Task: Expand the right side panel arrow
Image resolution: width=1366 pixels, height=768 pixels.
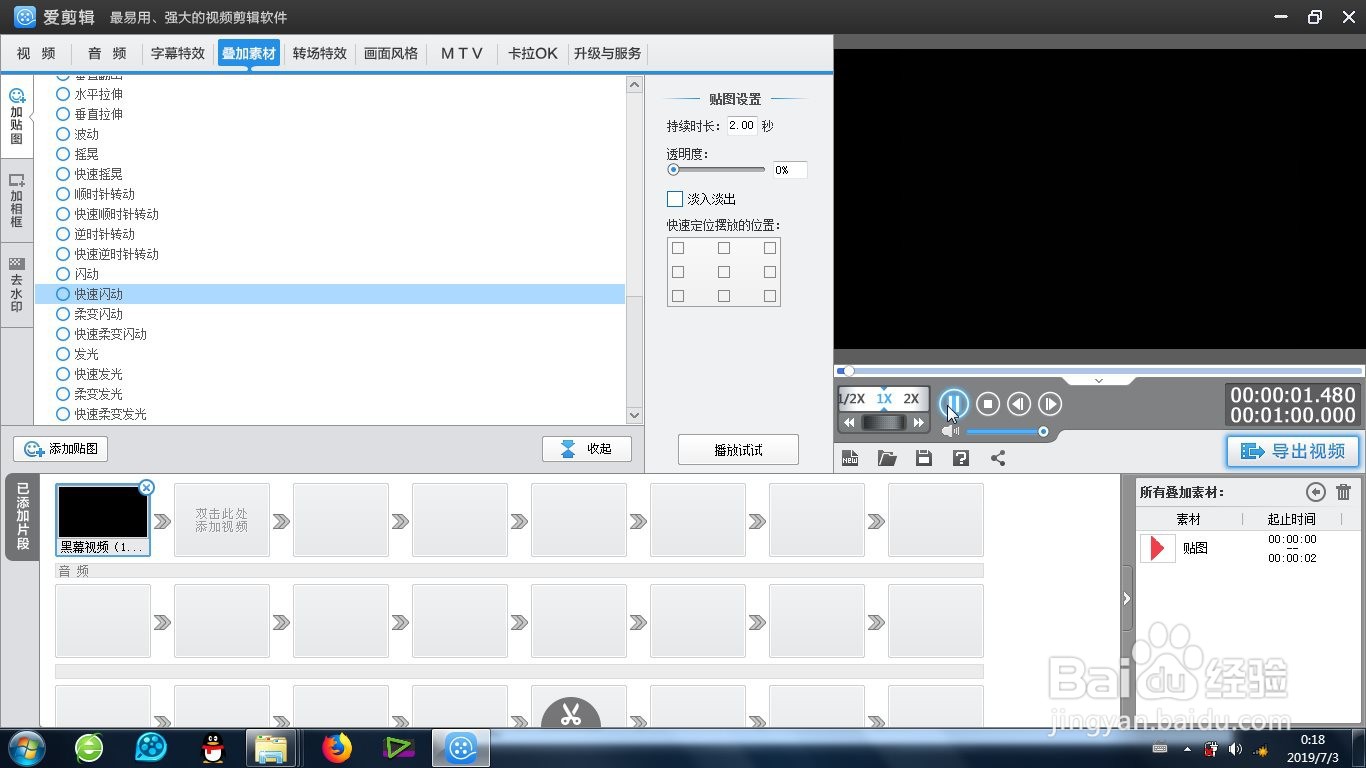Action: [x=1126, y=596]
